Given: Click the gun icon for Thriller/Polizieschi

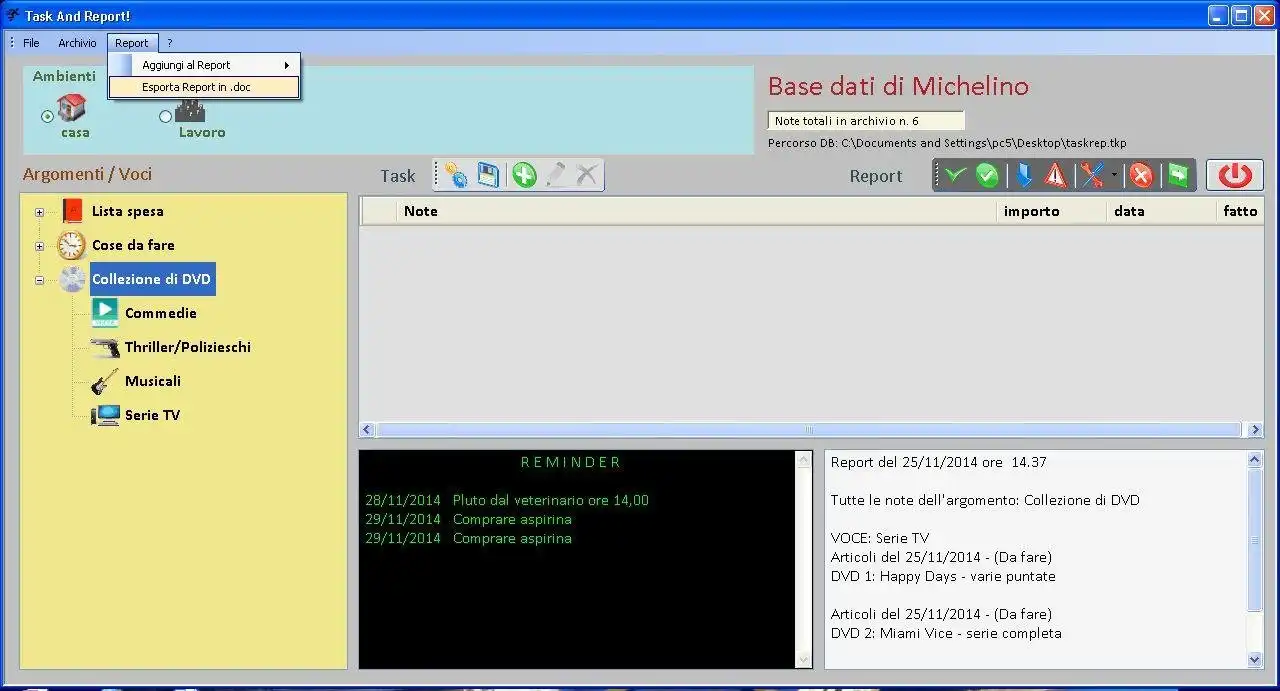Looking at the screenshot, I should pyautogui.click(x=105, y=347).
